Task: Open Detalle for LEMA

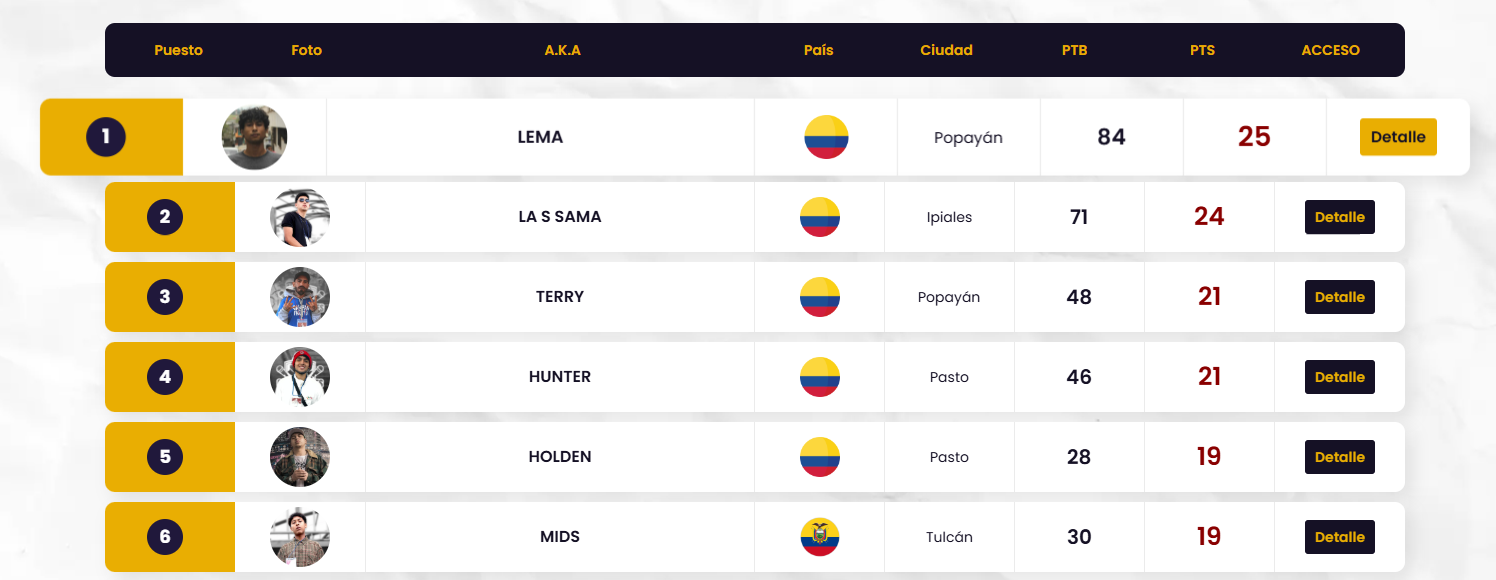Action: click(x=1398, y=137)
